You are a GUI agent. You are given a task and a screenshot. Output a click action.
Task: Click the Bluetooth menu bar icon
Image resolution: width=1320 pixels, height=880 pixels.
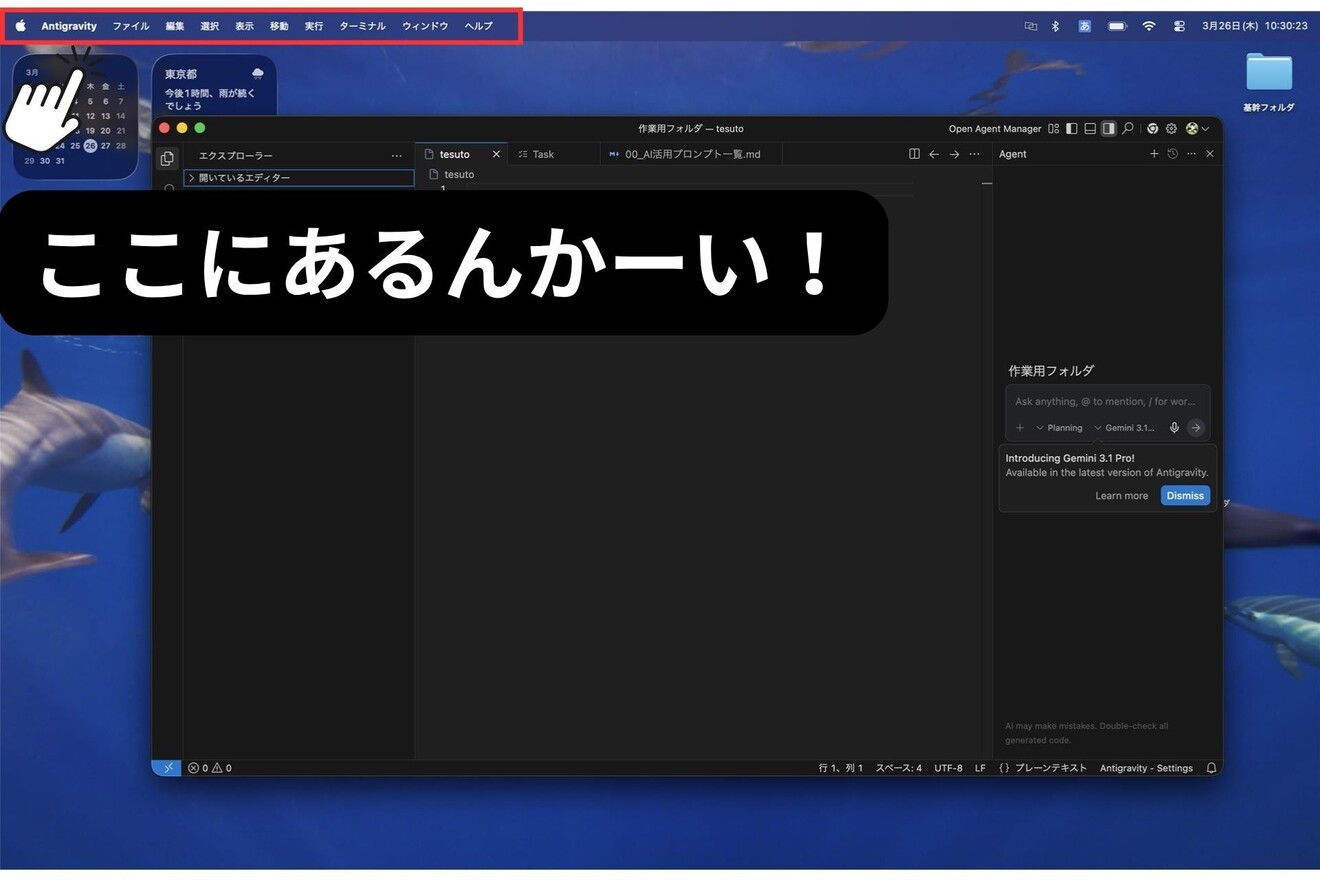tap(1056, 26)
